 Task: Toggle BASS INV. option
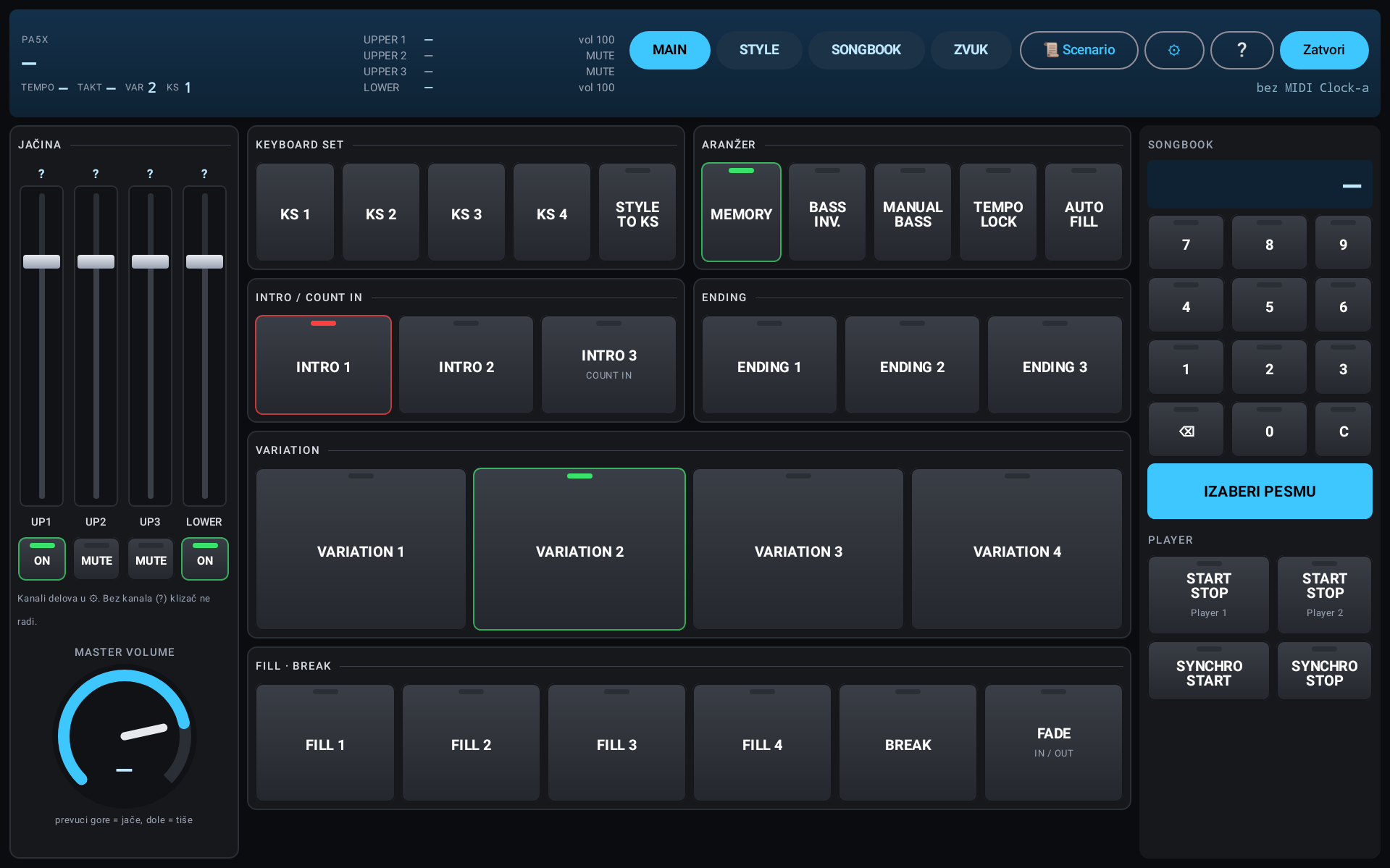[826, 212]
